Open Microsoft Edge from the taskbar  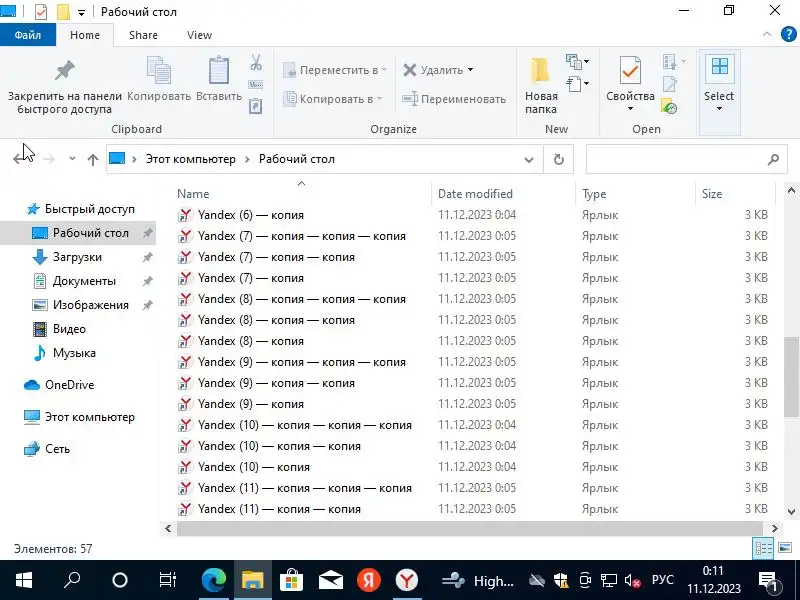(x=214, y=580)
